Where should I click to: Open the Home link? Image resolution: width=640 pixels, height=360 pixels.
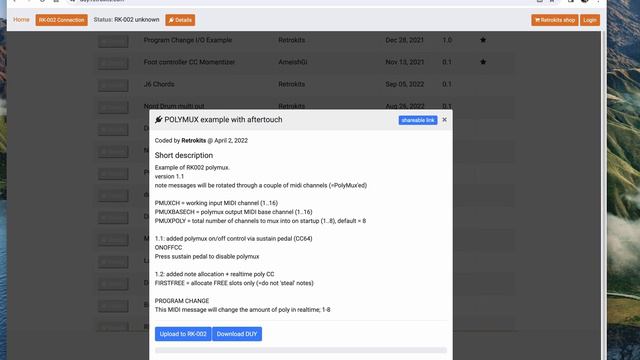(21, 20)
